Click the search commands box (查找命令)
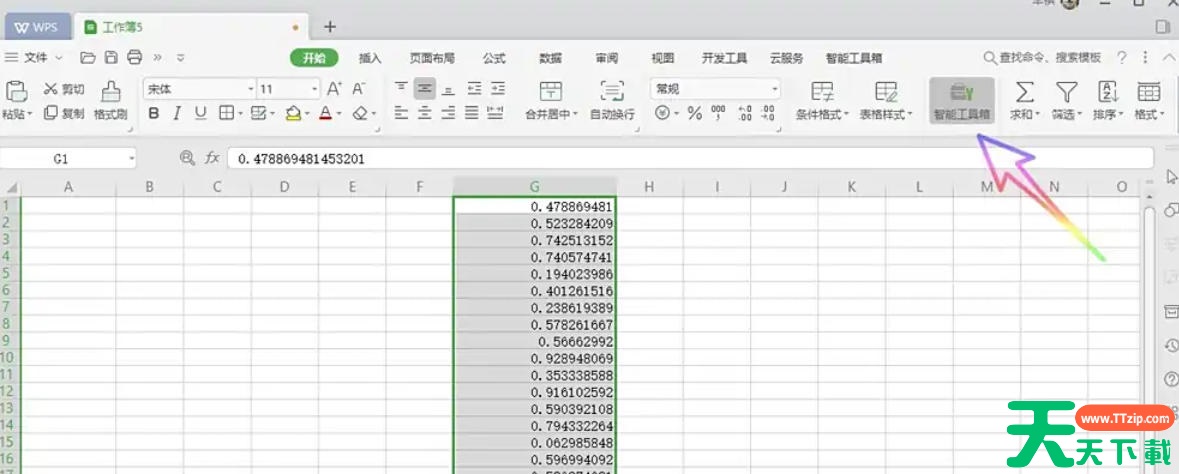 coord(1043,57)
